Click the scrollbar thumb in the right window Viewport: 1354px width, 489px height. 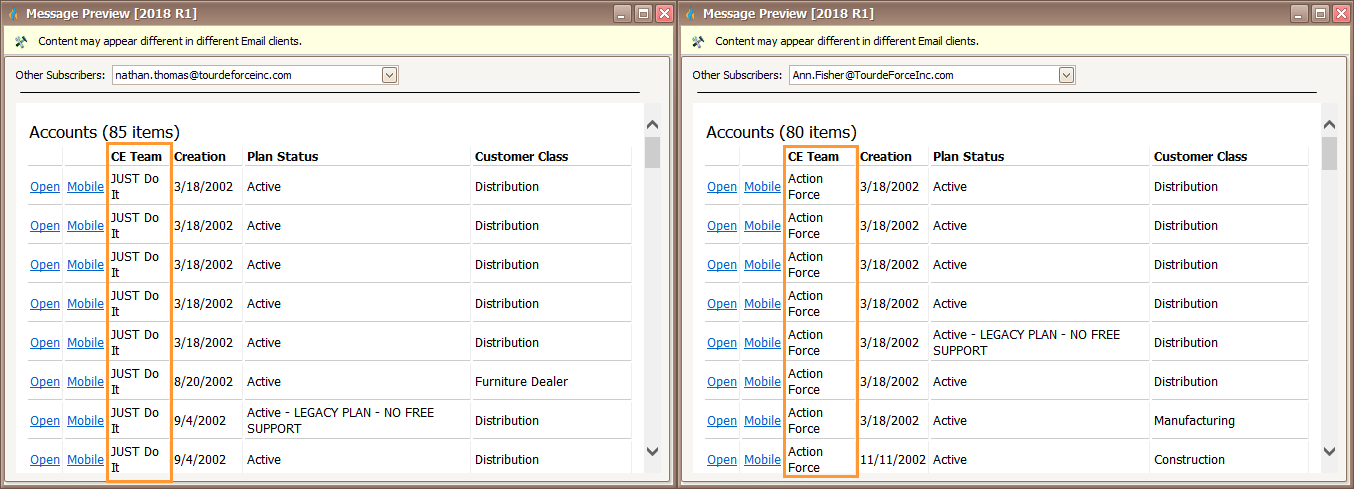[x=1329, y=155]
